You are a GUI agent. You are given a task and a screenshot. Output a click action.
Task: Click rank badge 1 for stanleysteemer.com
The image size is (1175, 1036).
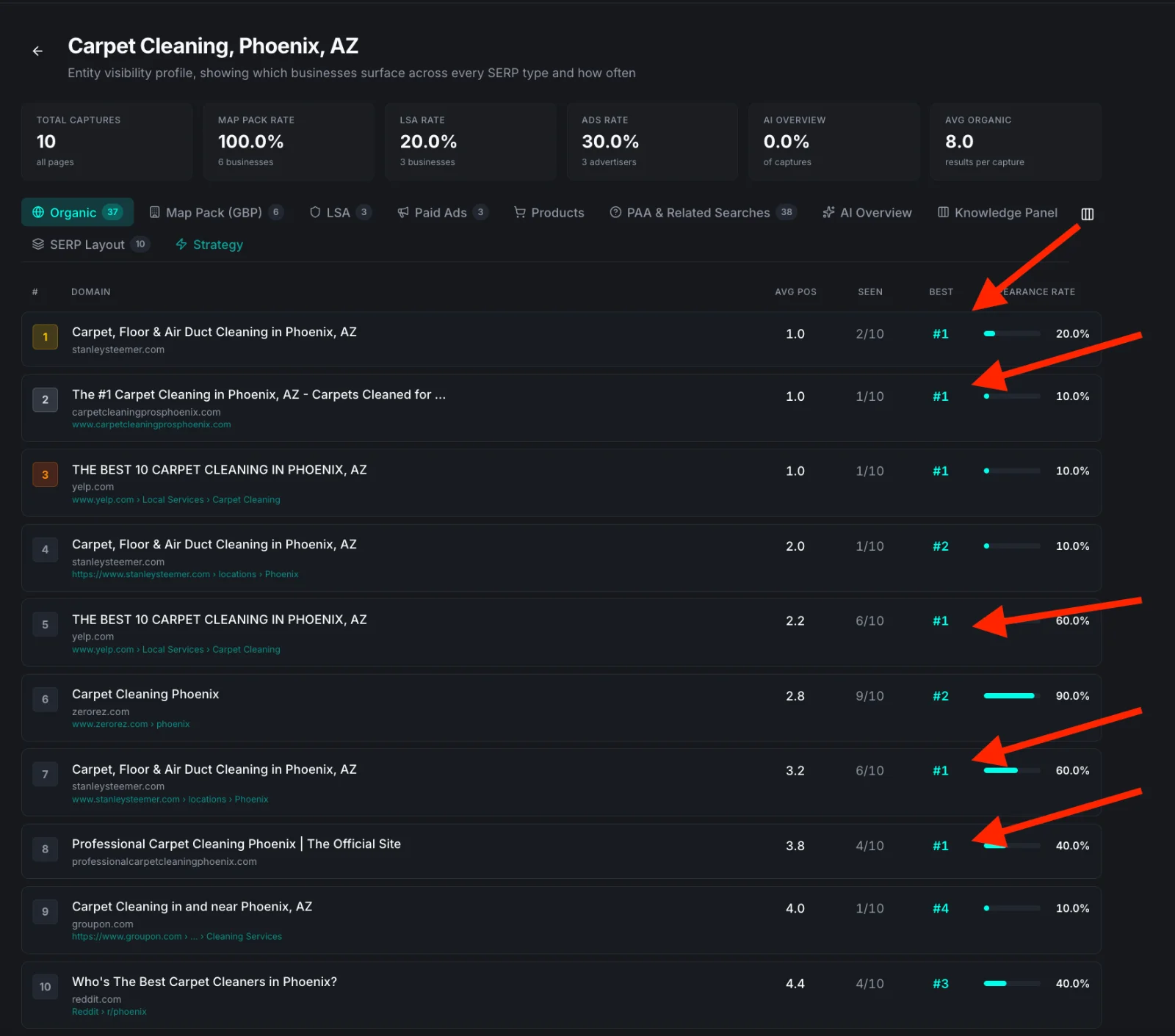[x=45, y=337]
